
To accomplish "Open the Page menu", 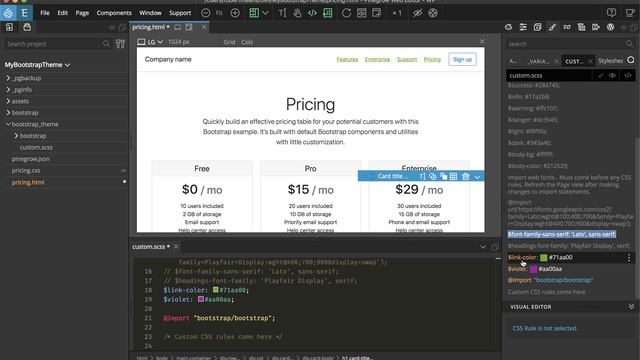I will coord(82,13).
